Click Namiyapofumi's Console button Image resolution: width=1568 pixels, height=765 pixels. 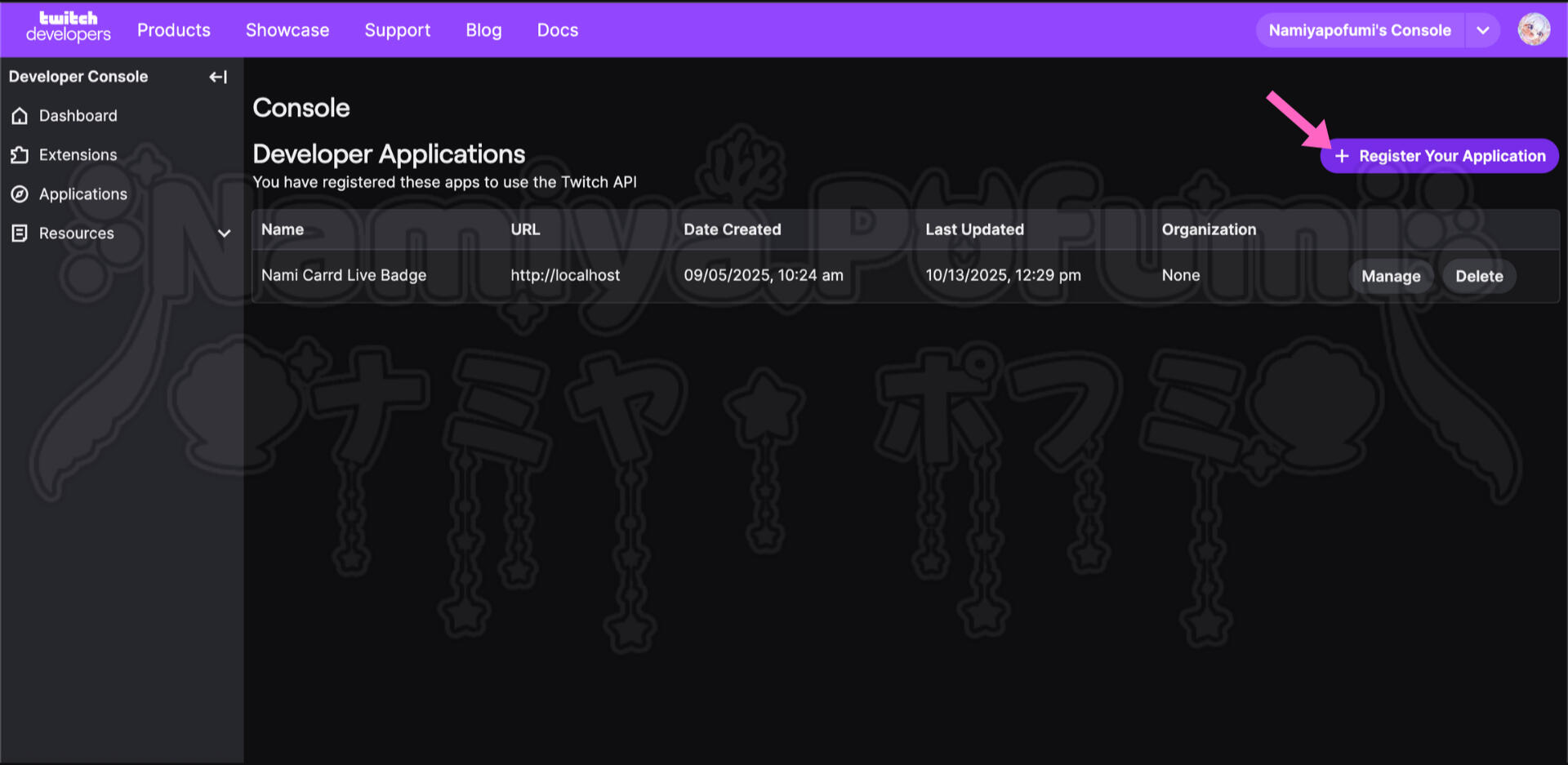click(1359, 31)
